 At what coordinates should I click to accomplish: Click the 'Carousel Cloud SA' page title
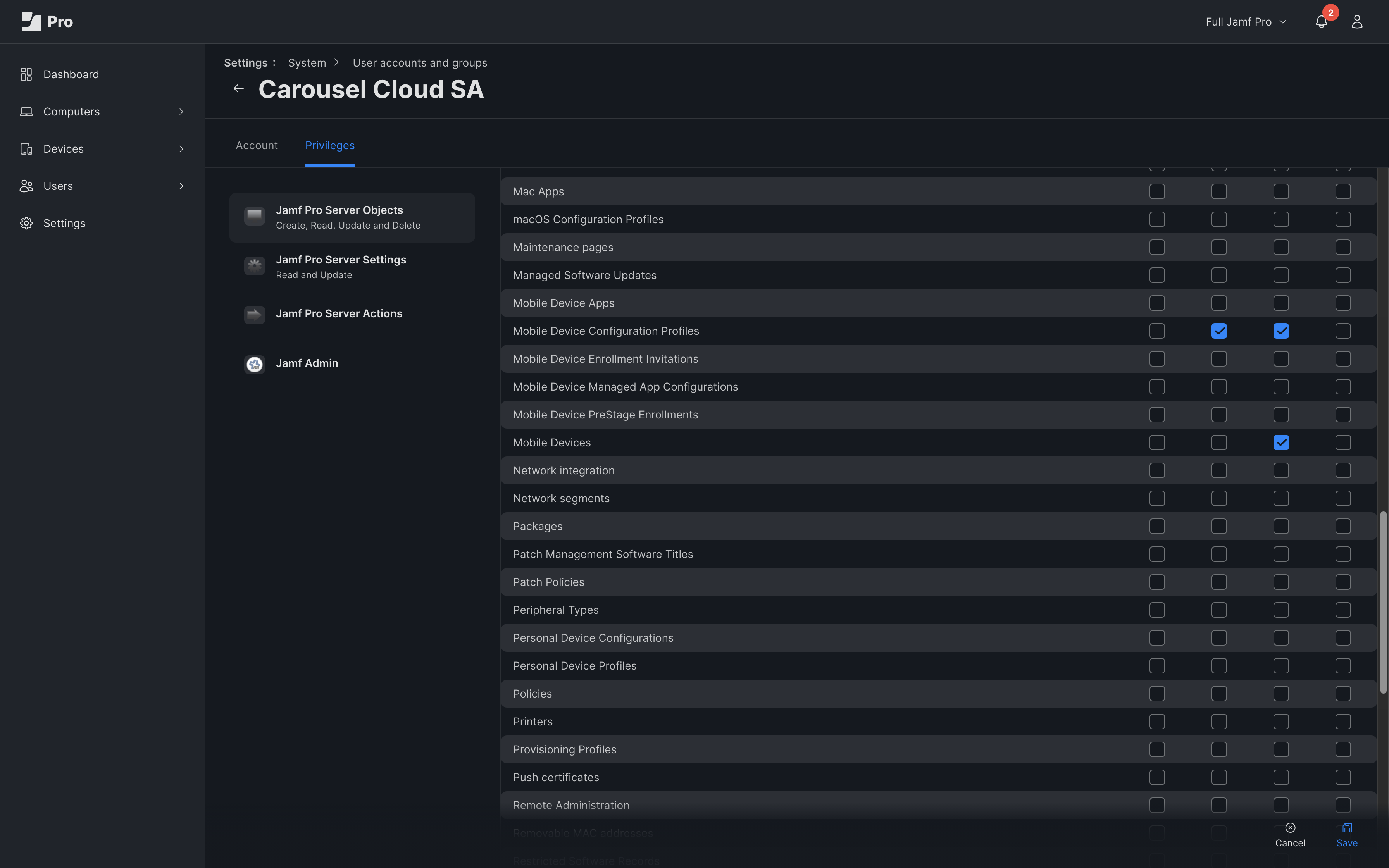click(x=371, y=90)
